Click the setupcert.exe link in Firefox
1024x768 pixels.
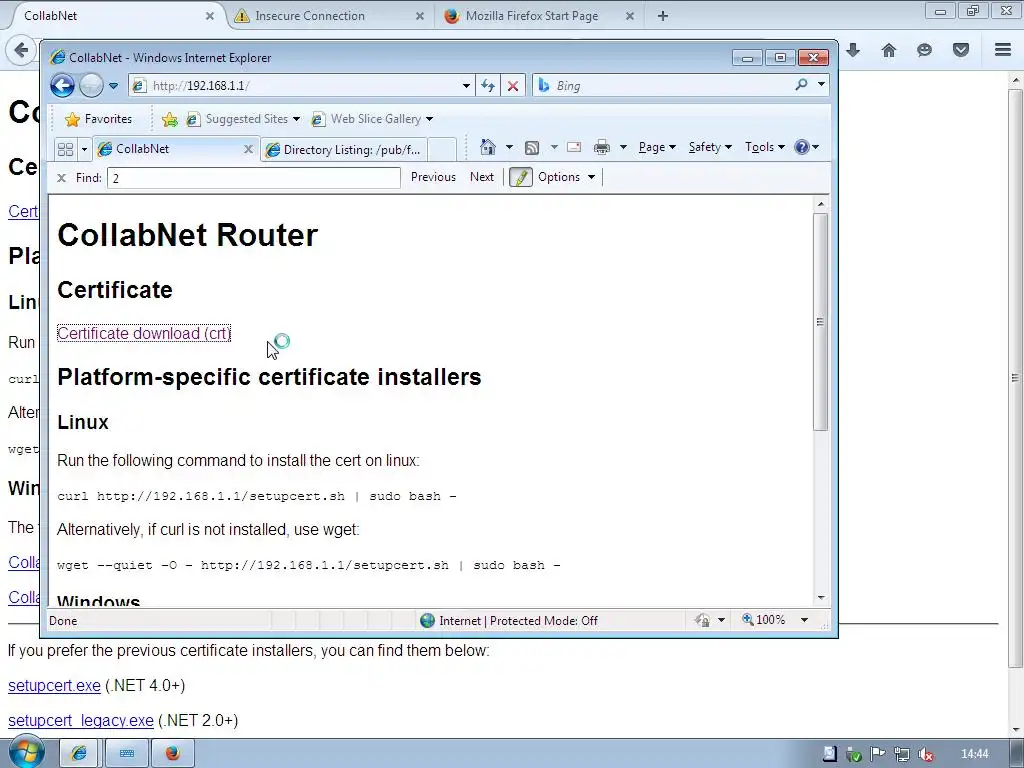(x=54, y=686)
